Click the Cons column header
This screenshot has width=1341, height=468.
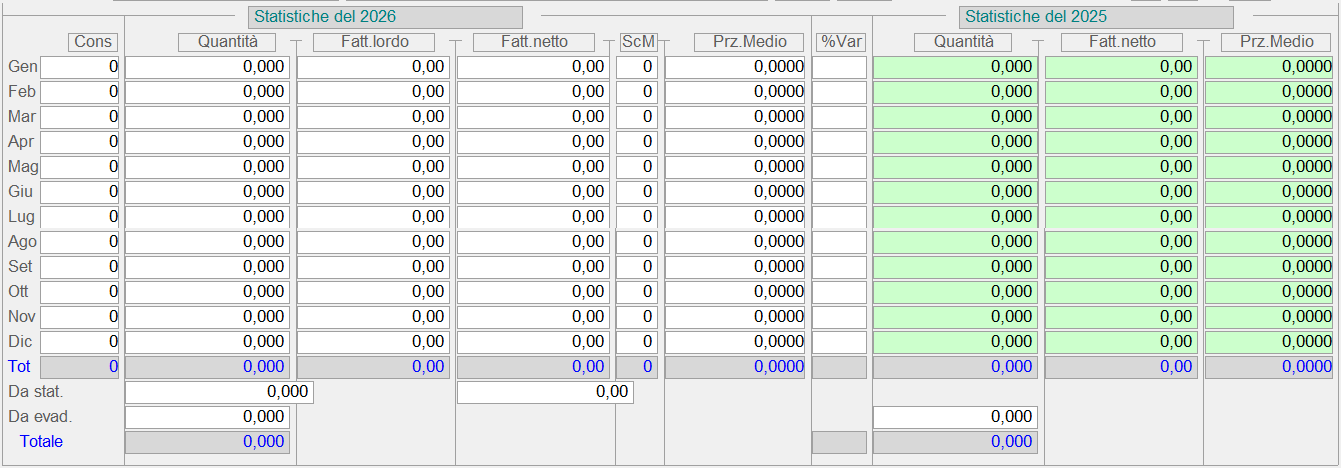pyautogui.click(x=93, y=42)
